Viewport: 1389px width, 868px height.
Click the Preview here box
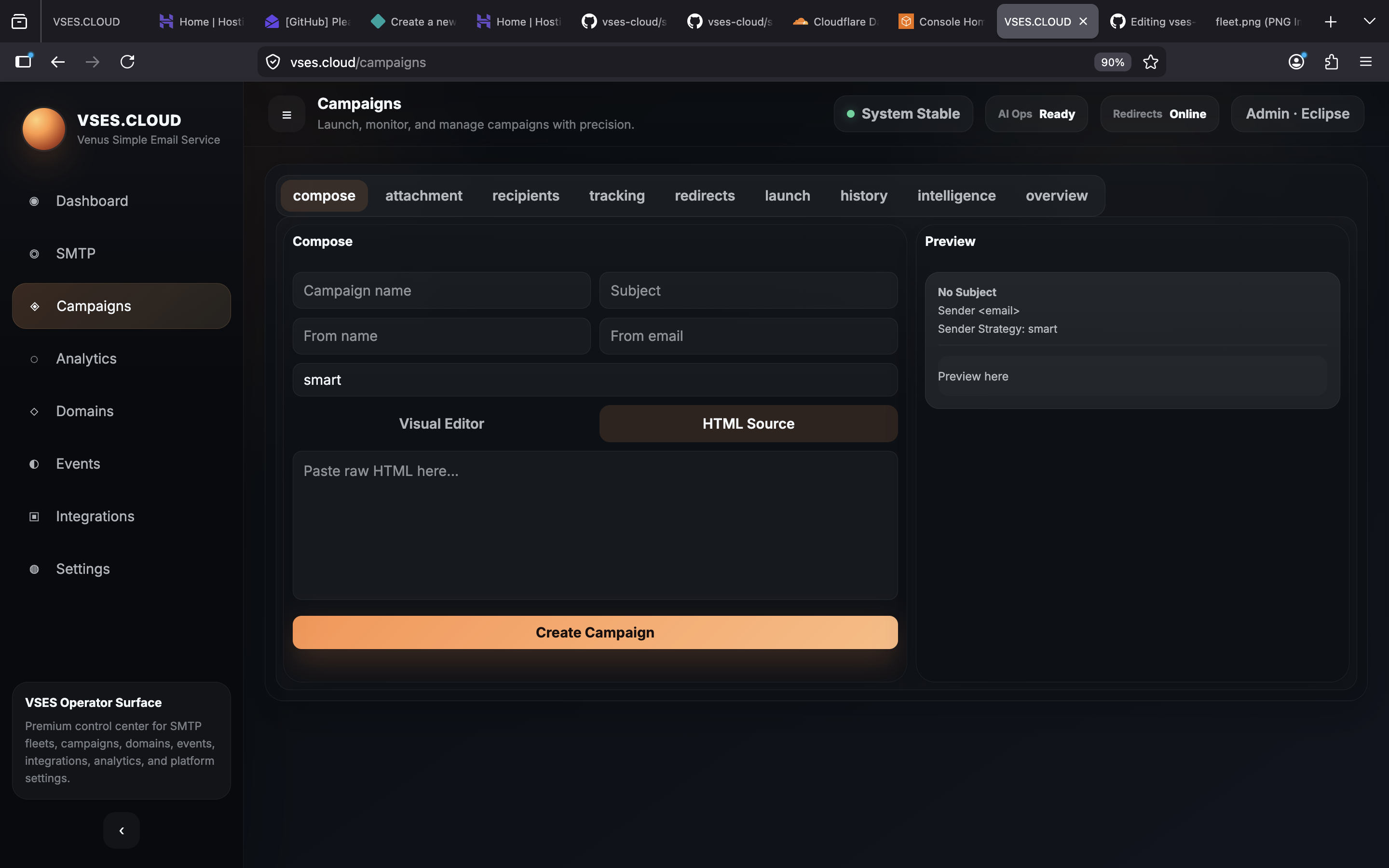(x=1132, y=376)
